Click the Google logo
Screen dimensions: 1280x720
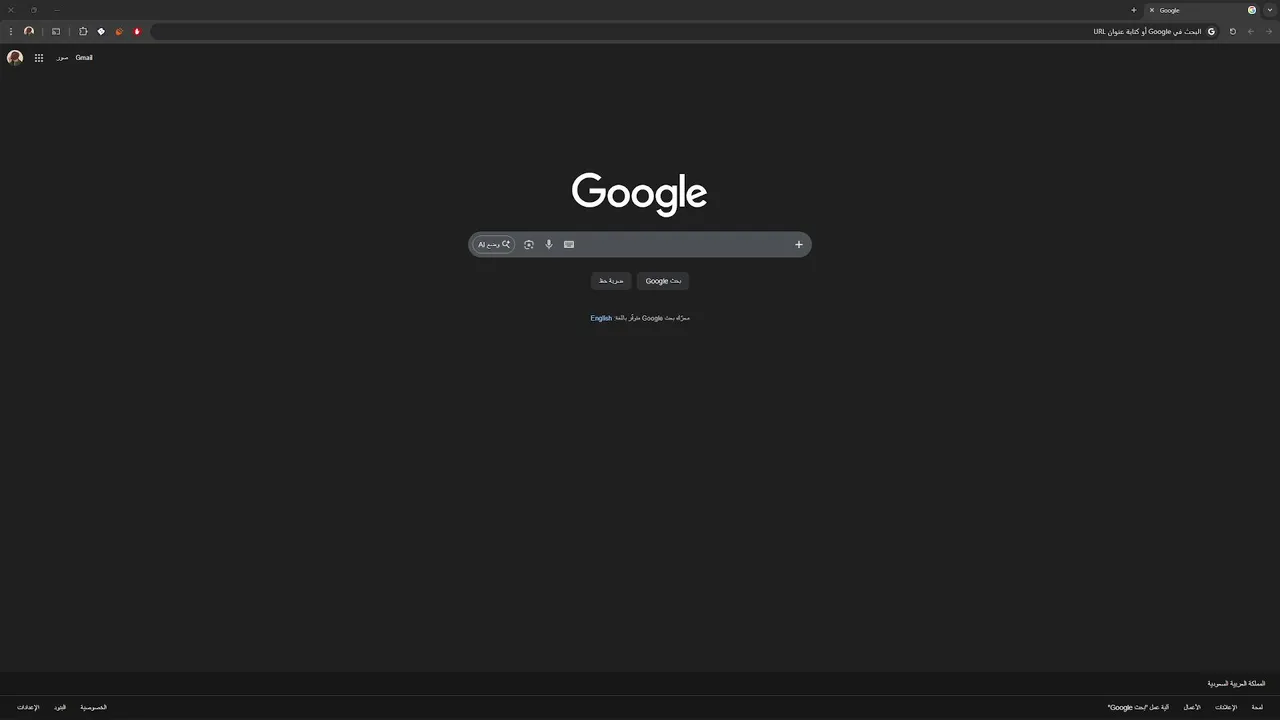pos(640,194)
